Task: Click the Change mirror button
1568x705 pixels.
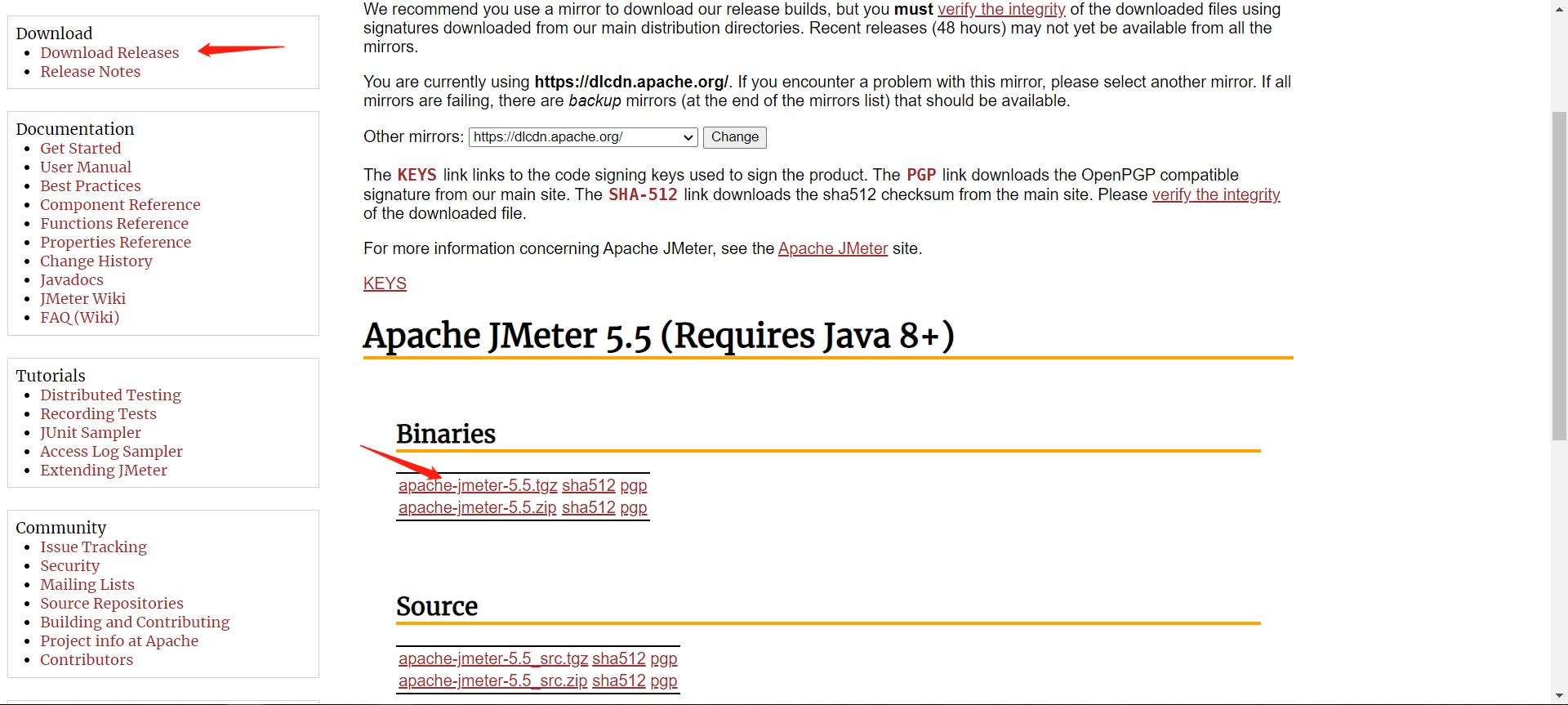Action: 735,137
